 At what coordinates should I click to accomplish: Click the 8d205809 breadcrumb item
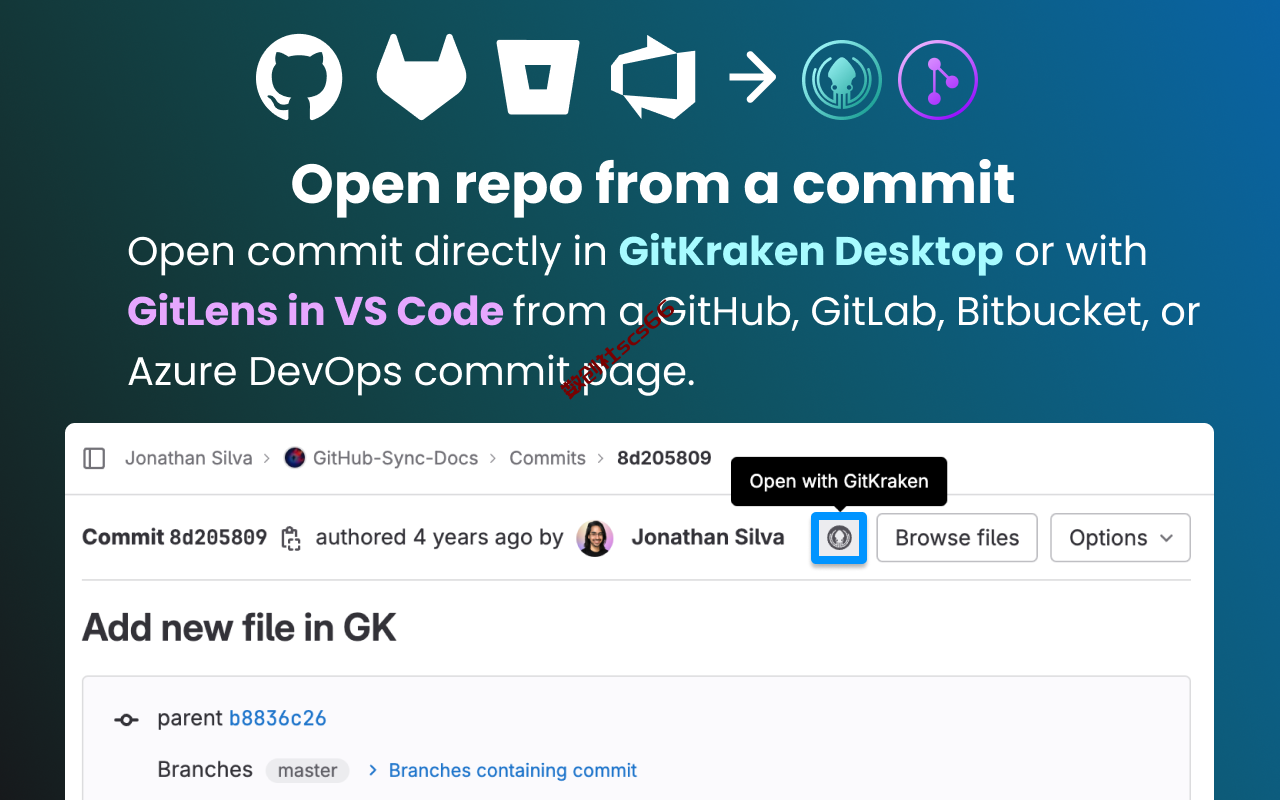664,458
